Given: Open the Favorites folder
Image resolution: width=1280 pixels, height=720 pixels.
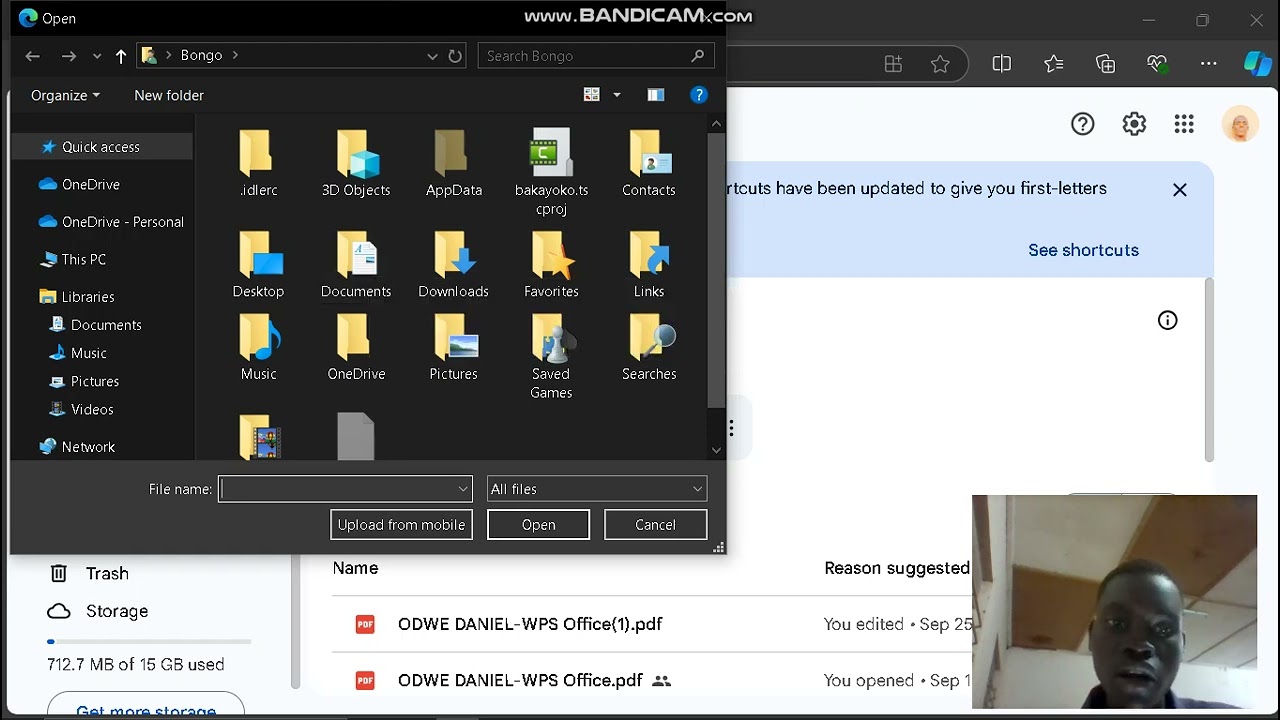Looking at the screenshot, I should [551, 265].
